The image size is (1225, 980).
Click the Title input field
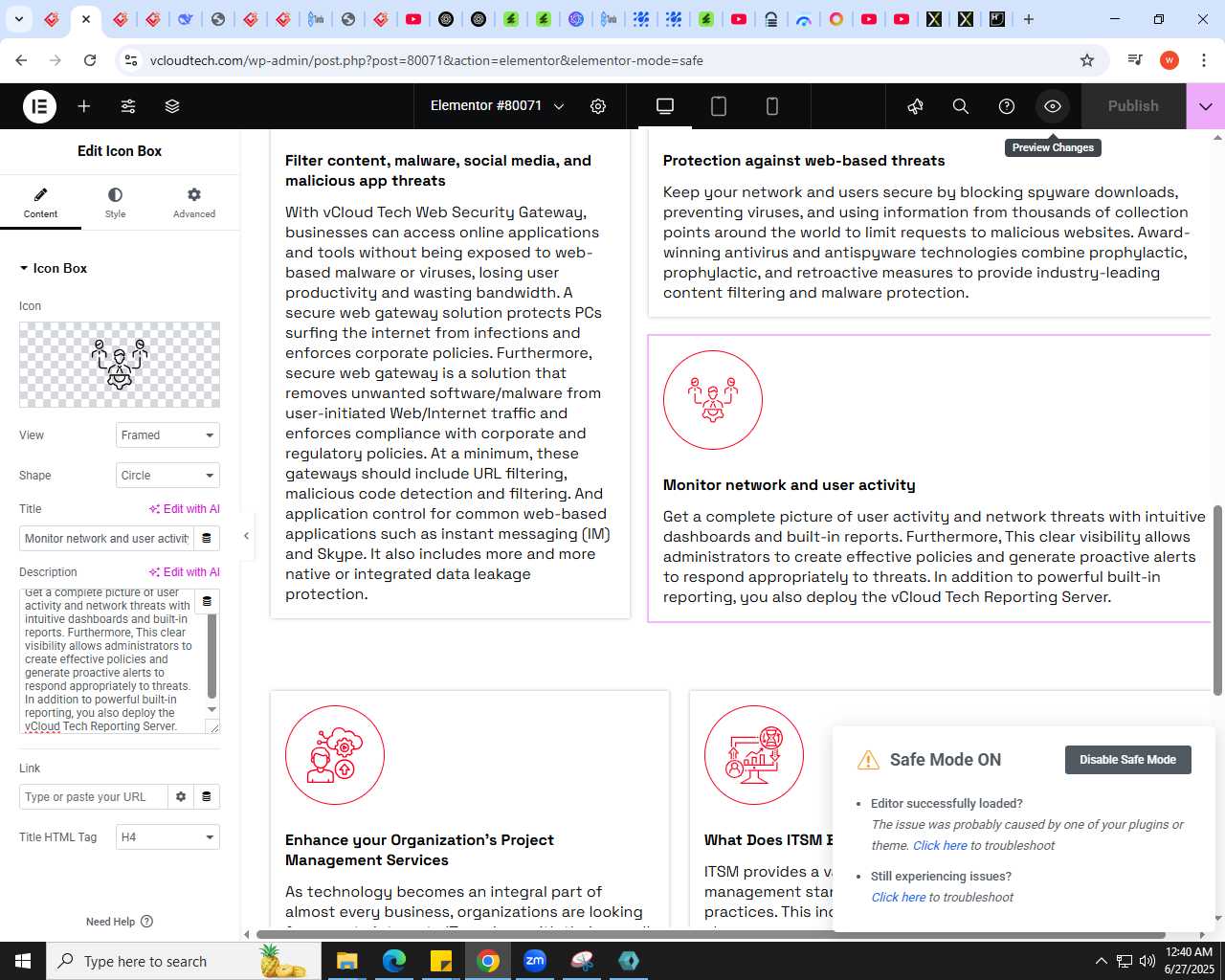(106, 538)
